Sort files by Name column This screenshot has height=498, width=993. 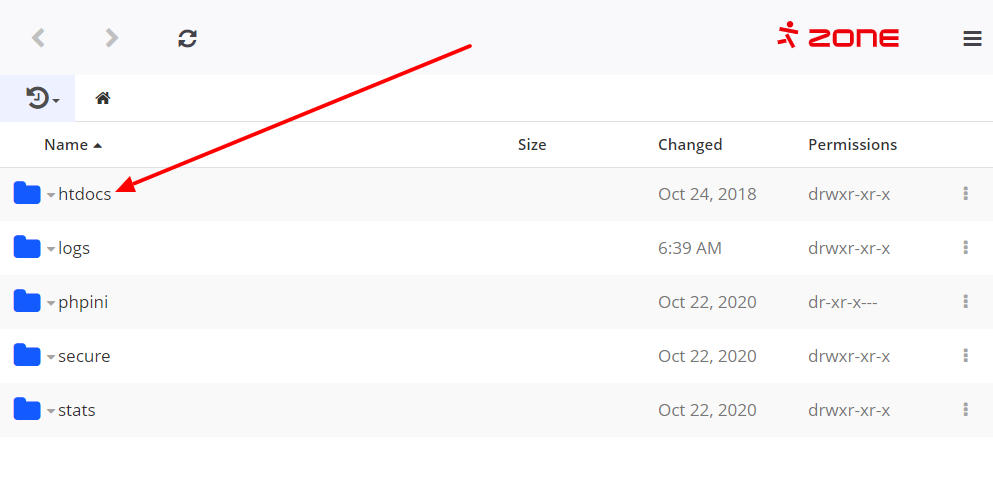click(x=66, y=145)
